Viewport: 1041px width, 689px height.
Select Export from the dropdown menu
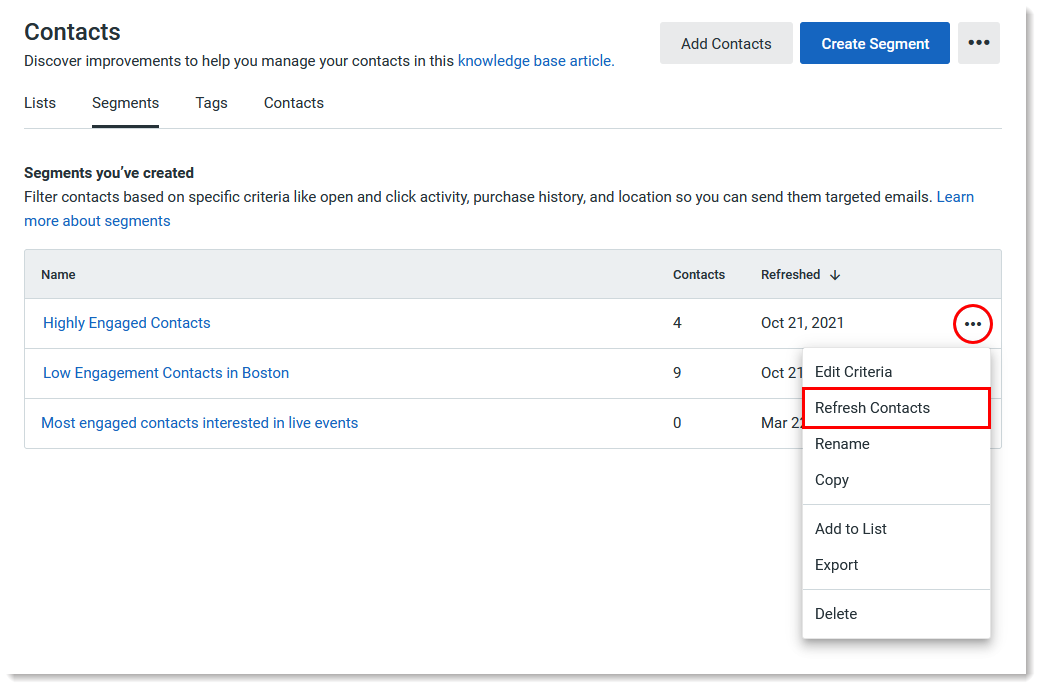(836, 564)
